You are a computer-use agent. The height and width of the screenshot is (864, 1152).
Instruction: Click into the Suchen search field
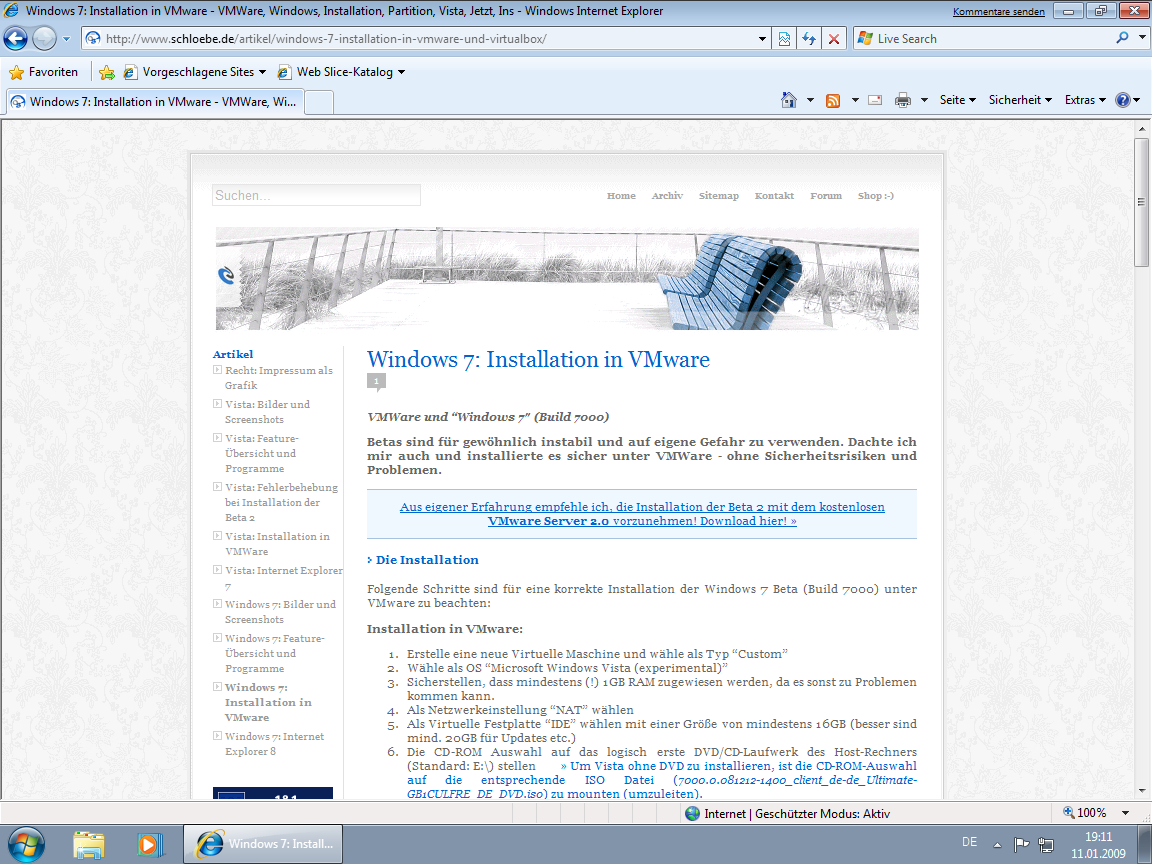316,196
